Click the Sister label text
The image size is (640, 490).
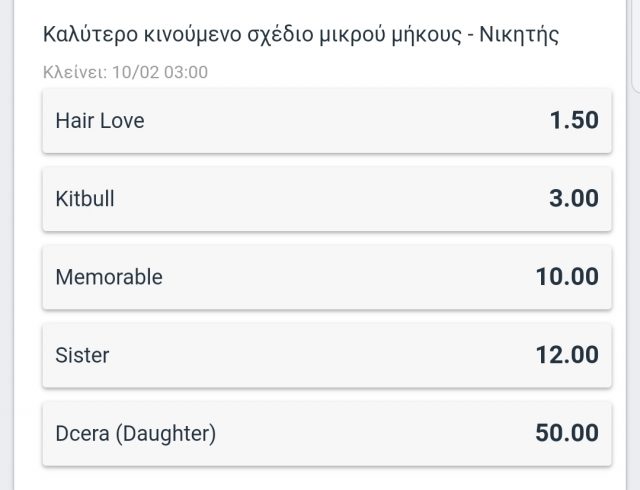(82, 355)
